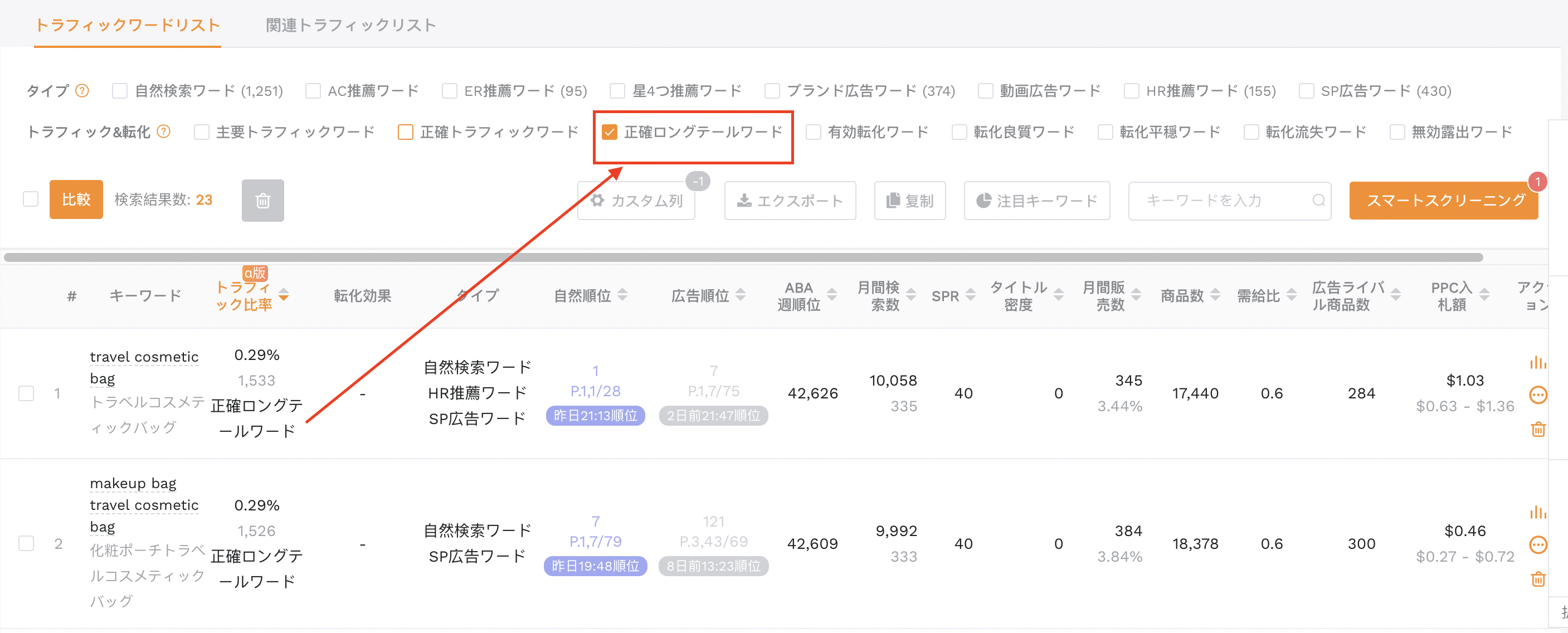
Task: Delete row 2 with trash icon
Action: 1537,579
